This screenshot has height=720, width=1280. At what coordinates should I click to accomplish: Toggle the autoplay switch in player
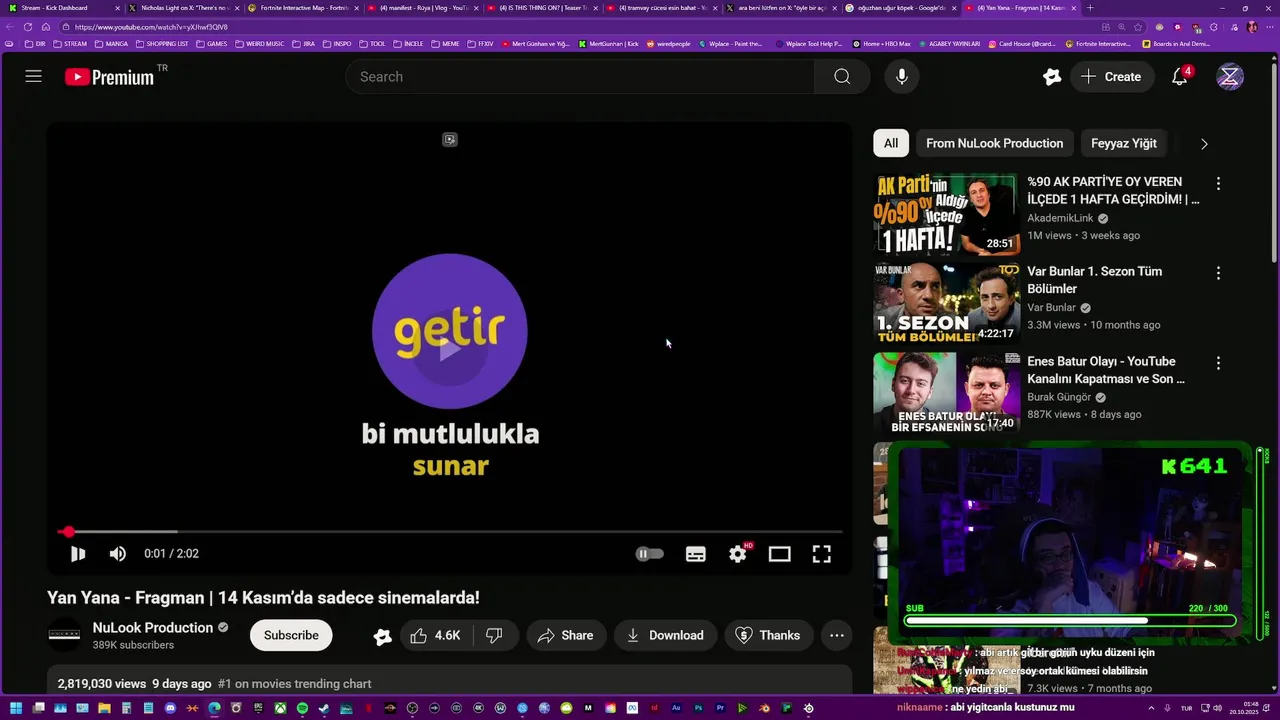[650, 553]
